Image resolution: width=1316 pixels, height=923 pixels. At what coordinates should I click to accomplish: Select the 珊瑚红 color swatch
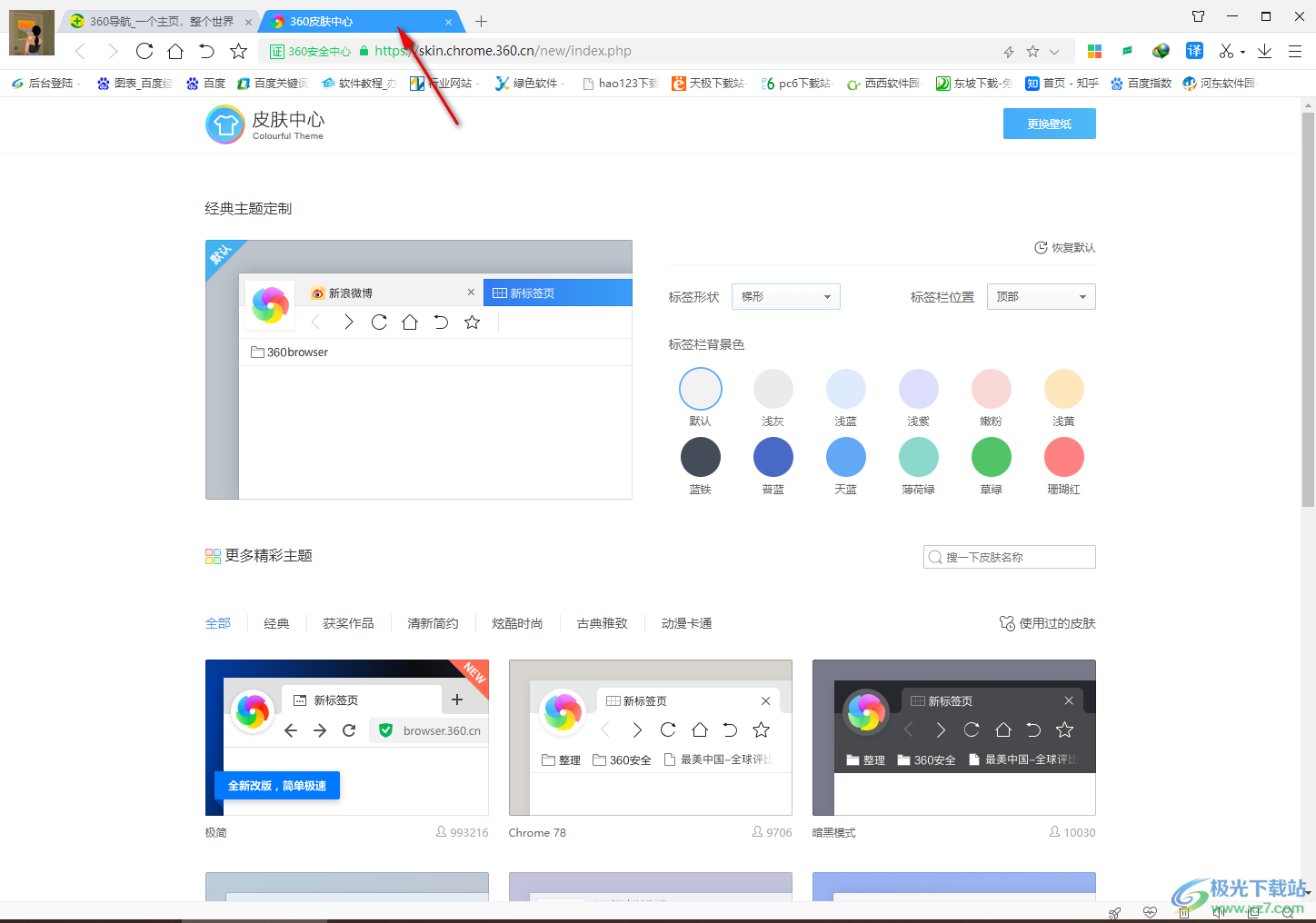tap(1063, 457)
